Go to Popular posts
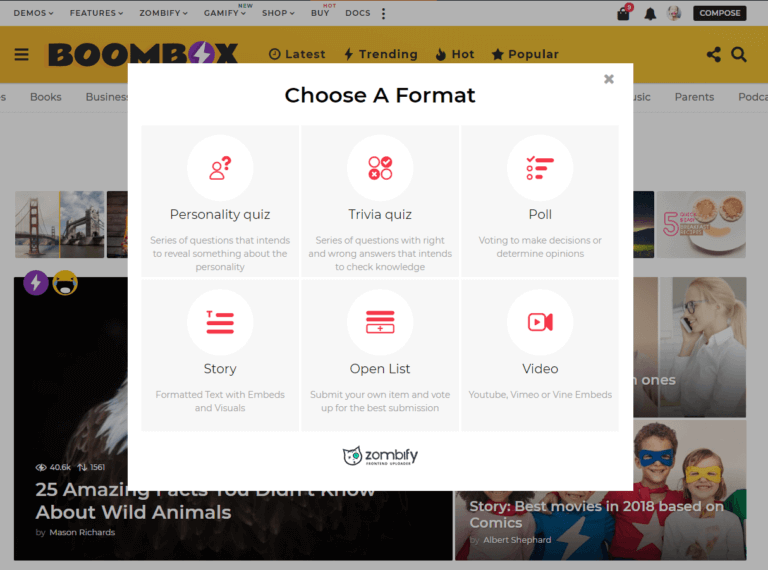This screenshot has height=570, width=768. [525, 54]
